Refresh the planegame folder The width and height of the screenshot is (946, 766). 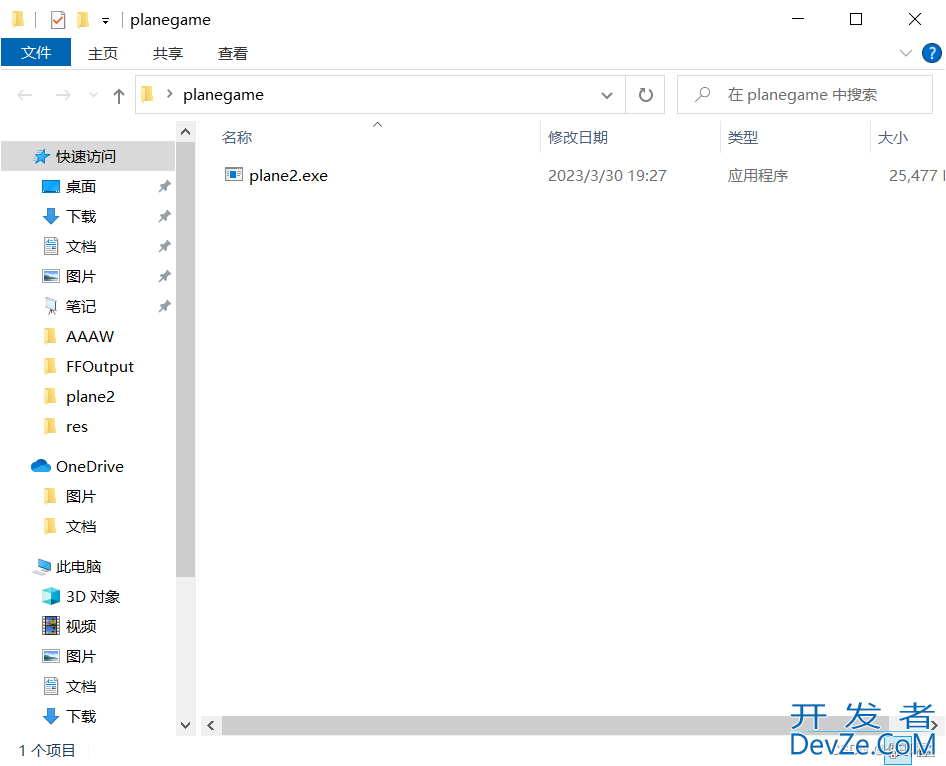pos(646,95)
